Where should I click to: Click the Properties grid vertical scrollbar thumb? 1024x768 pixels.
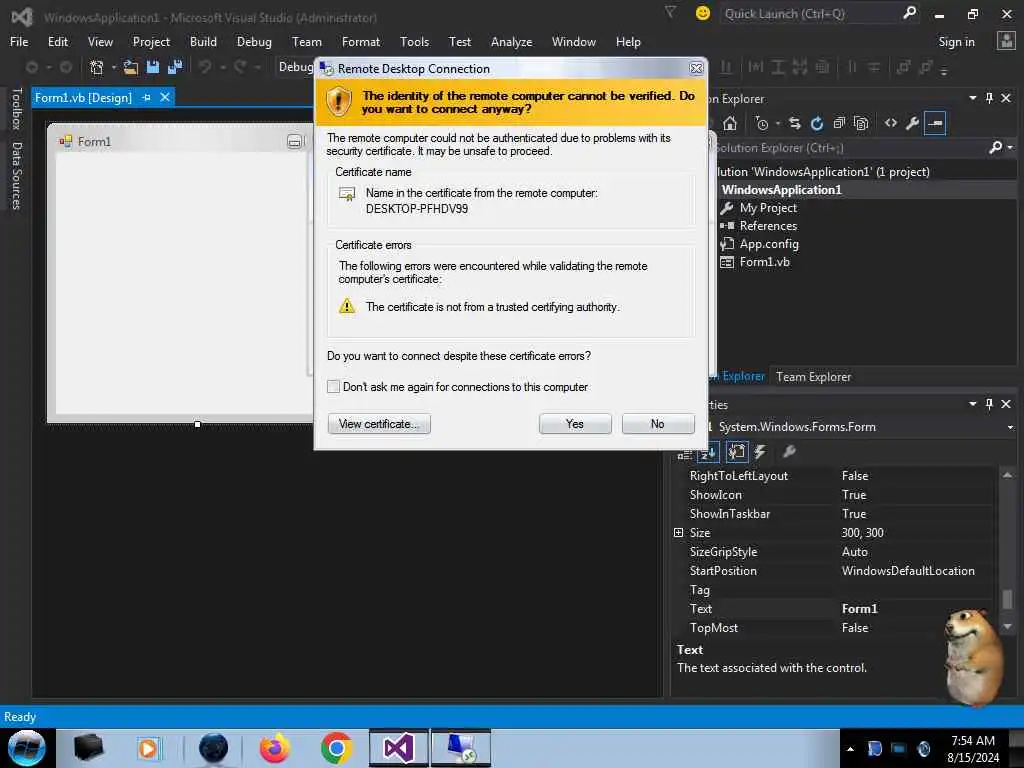coord(1007,599)
